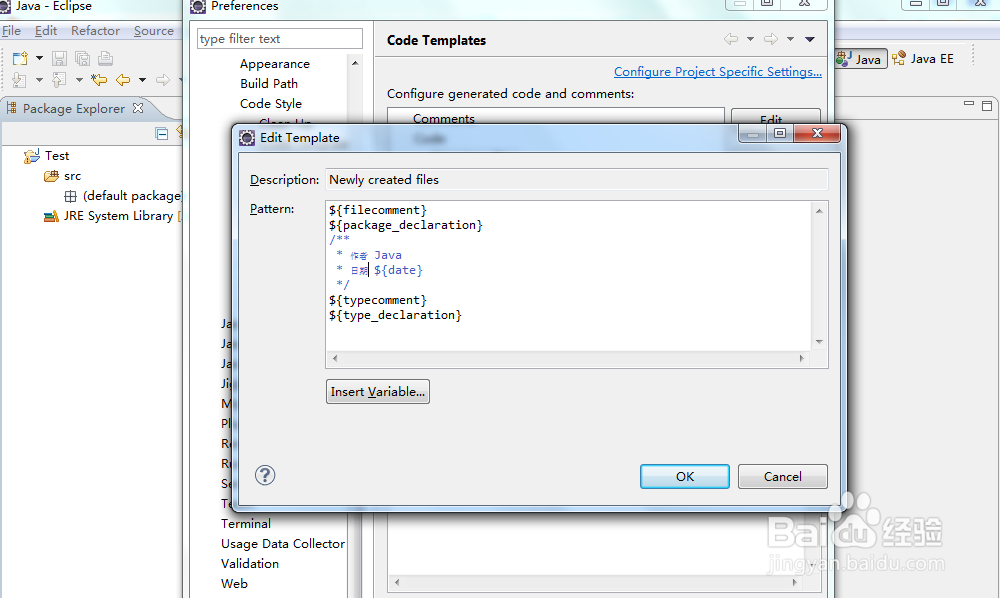Click the Insert Variable button
Viewport: 1000px width, 598px height.
(378, 391)
